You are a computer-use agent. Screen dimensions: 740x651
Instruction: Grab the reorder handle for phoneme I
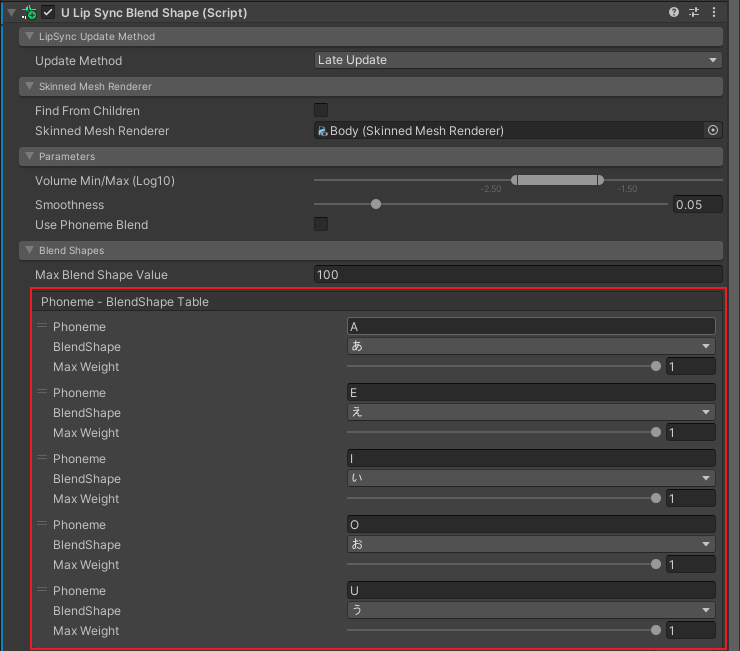click(x=42, y=457)
